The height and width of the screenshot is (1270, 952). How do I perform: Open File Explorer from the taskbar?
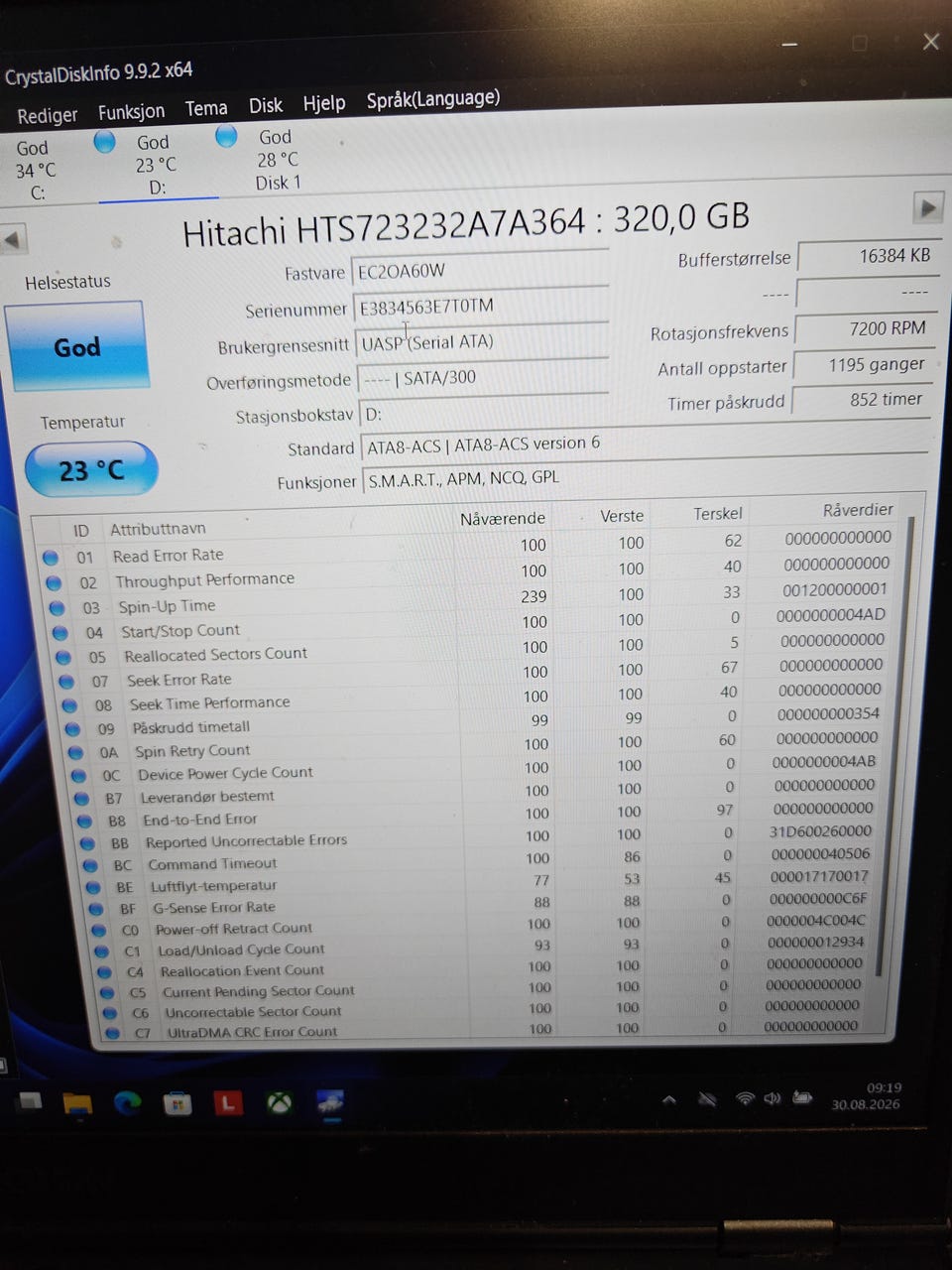(x=77, y=1102)
